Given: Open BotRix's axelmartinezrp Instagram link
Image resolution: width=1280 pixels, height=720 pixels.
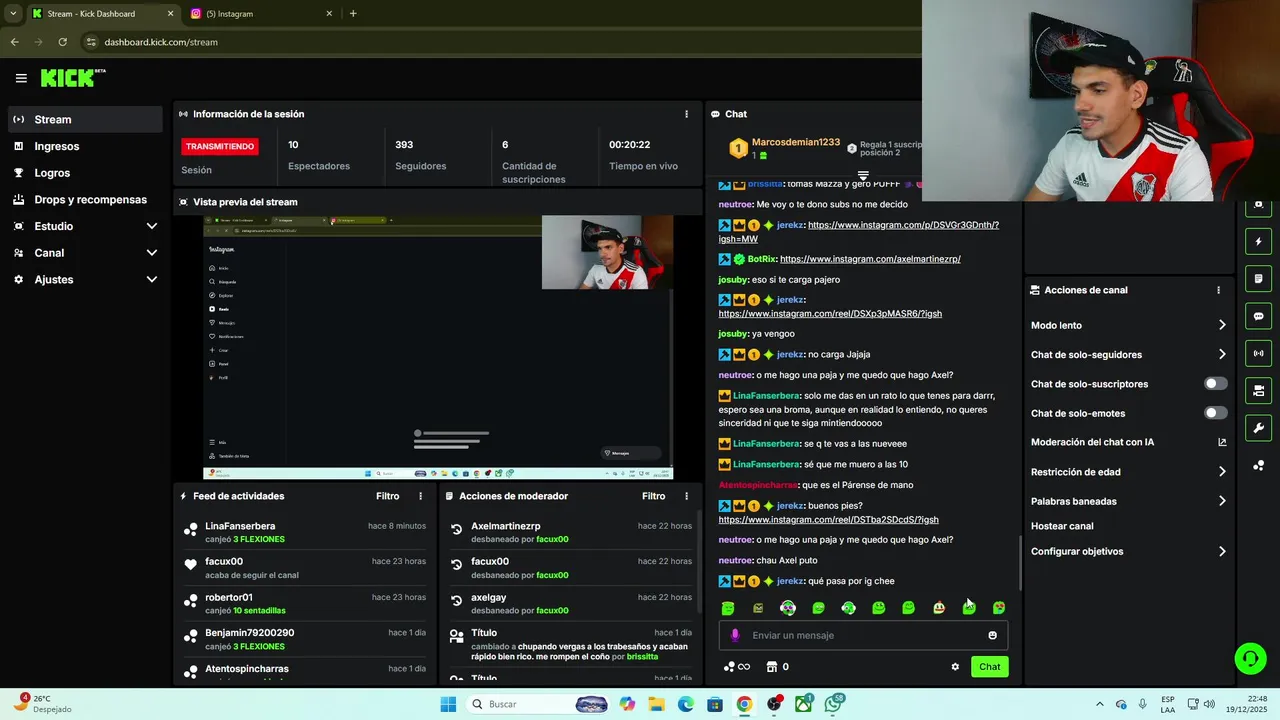Looking at the screenshot, I should 870,259.
